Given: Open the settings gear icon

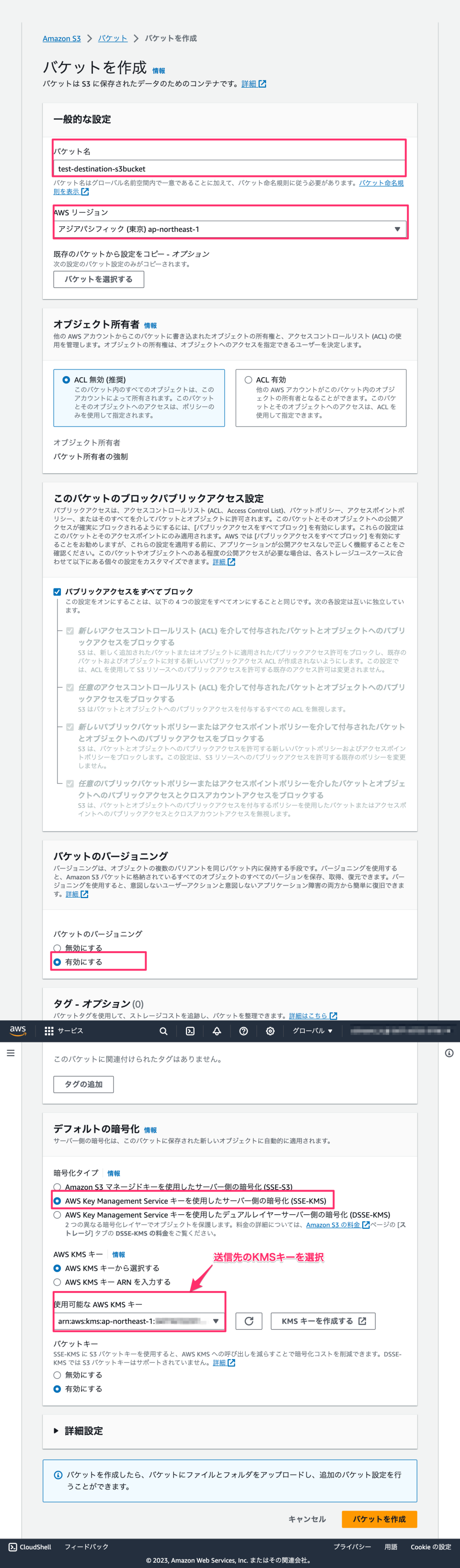Looking at the screenshot, I should [270, 1031].
